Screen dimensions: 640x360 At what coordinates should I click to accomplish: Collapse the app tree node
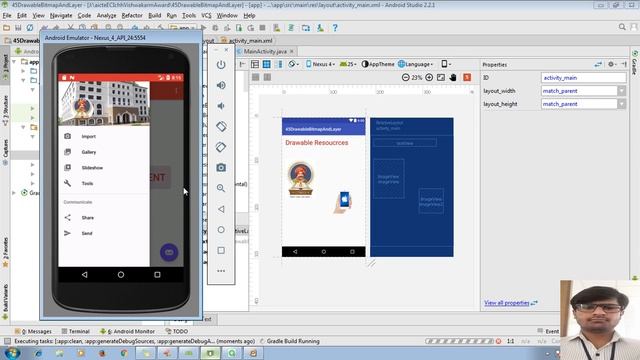(x=14, y=62)
